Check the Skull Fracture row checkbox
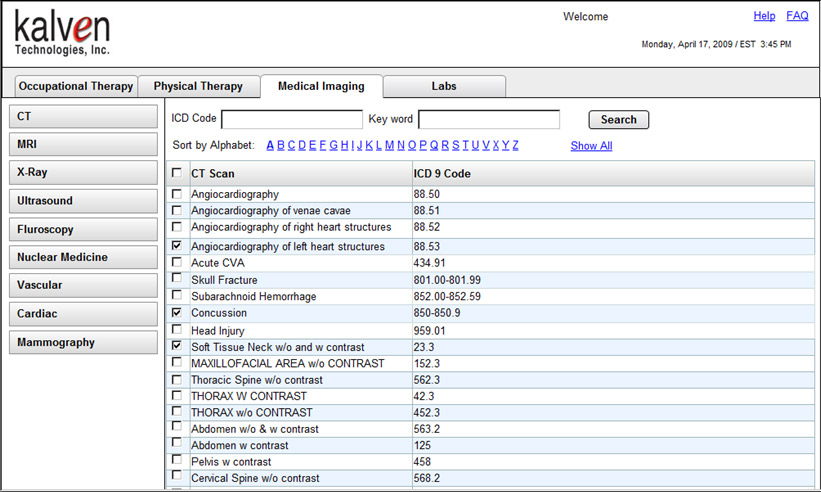The width and height of the screenshot is (821, 492). (x=177, y=278)
